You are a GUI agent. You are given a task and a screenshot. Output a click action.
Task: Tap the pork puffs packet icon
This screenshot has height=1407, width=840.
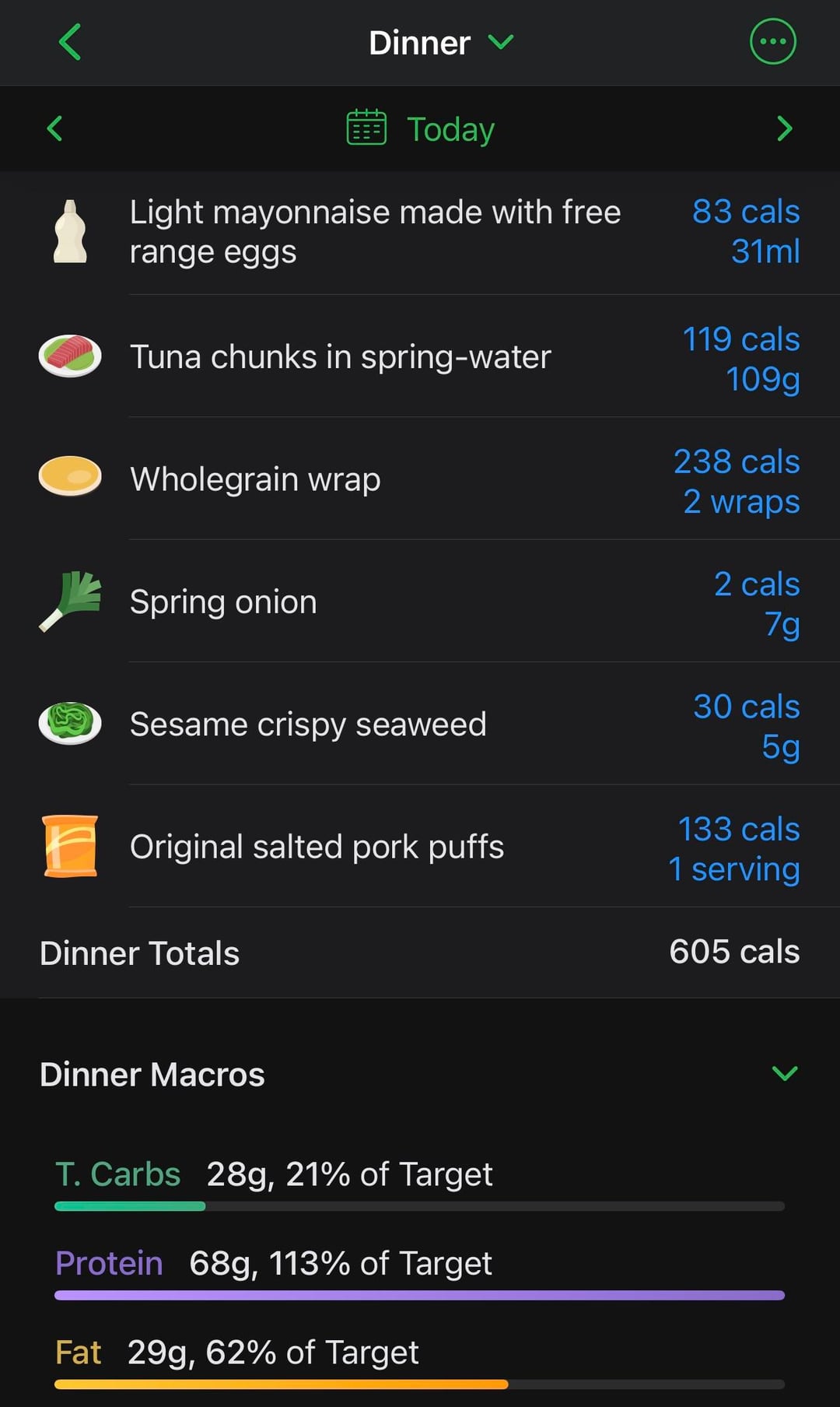tap(70, 846)
